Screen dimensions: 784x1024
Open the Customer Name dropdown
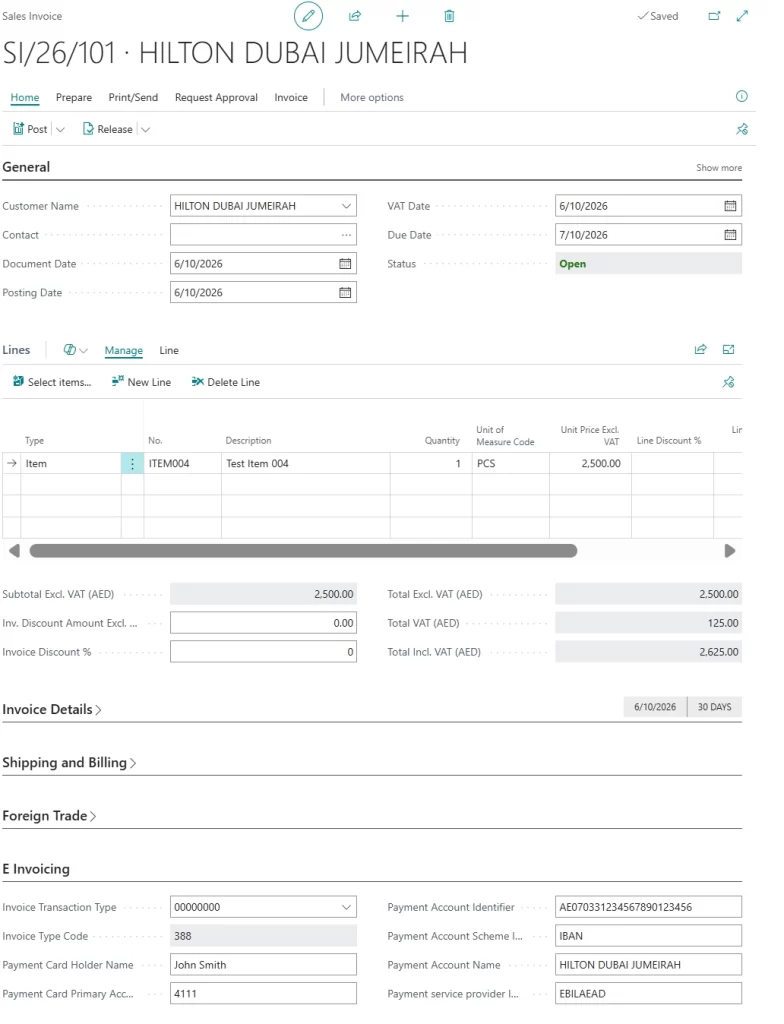pos(346,206)
